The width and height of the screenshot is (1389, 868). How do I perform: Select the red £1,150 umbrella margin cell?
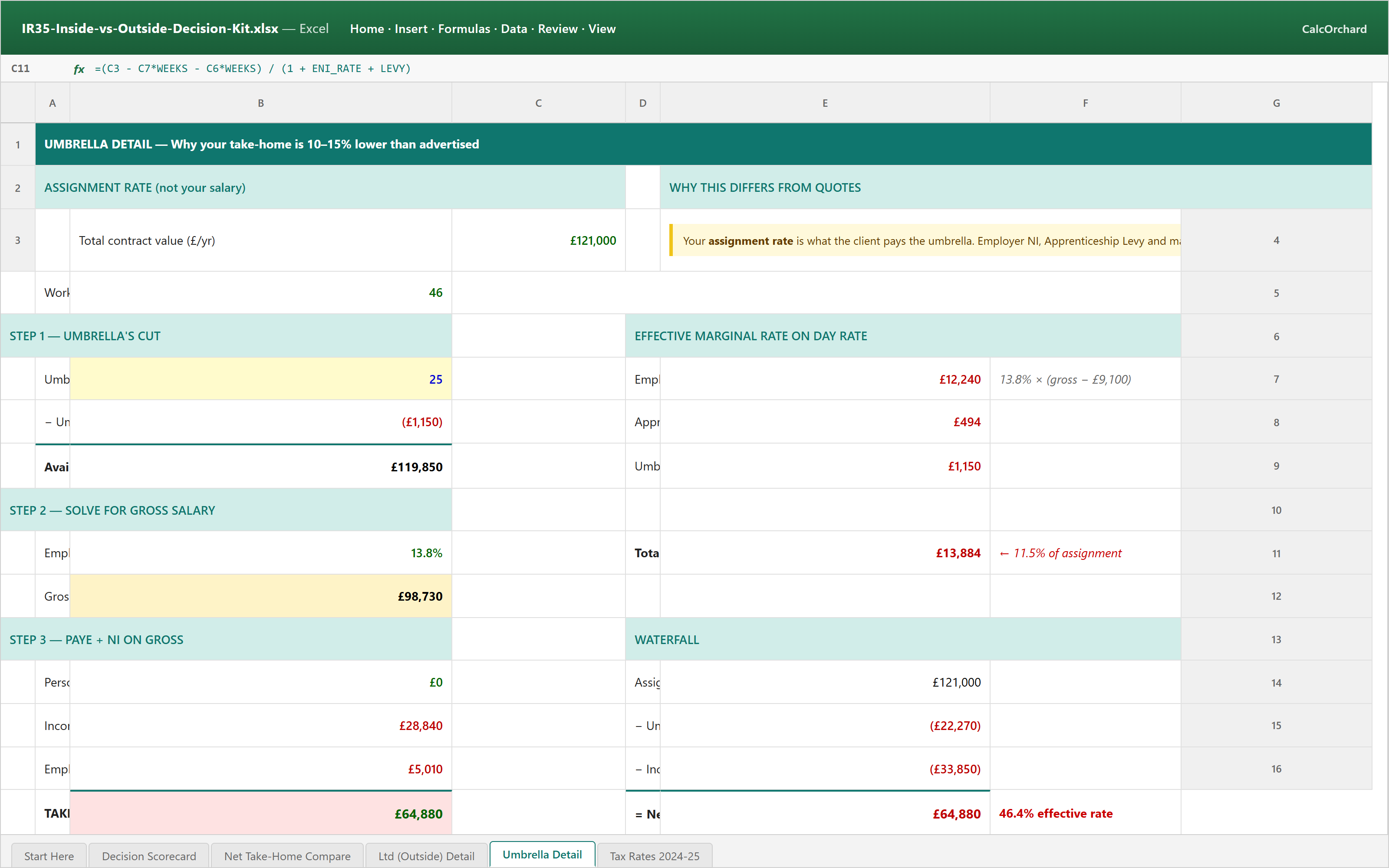pyautogui.click(x=825, y=466)
